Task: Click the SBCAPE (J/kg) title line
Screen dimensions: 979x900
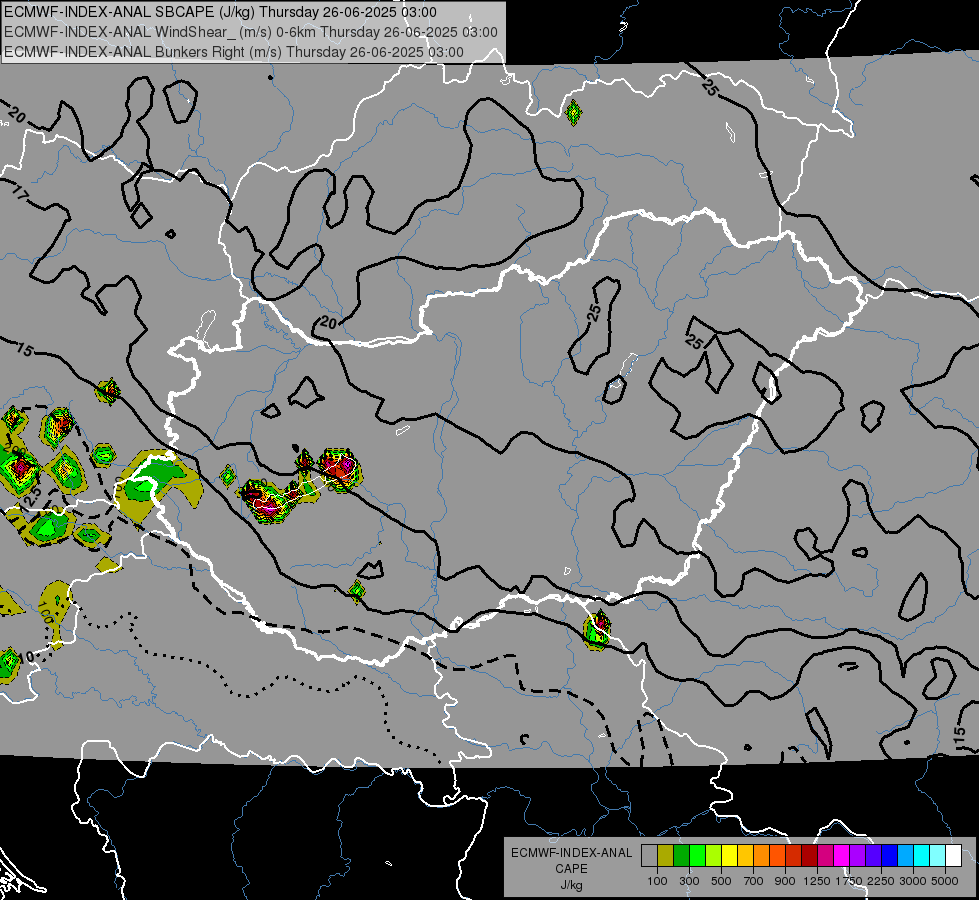Action: pyautogui.click(x=220, y=12)
